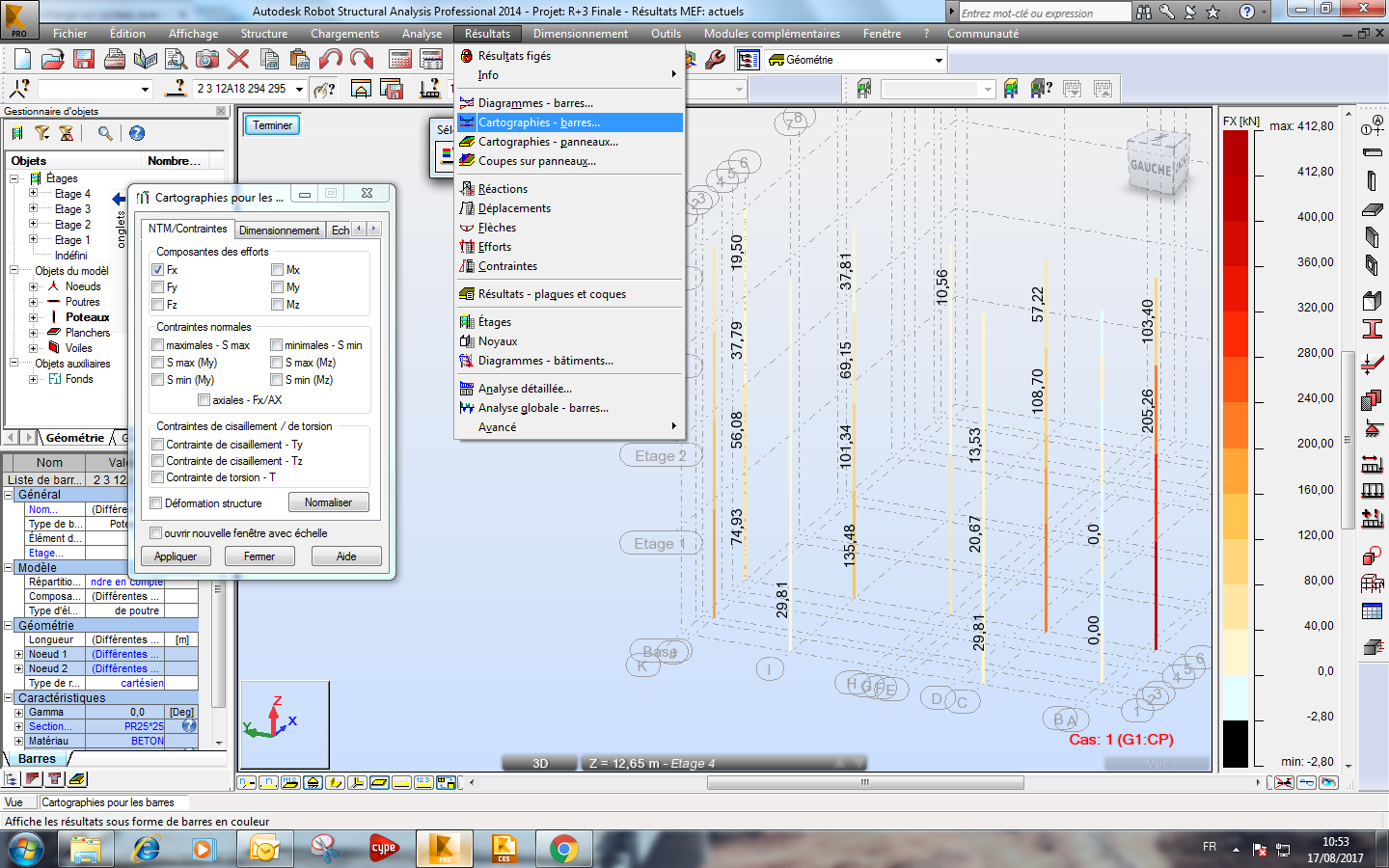Viewport: 1389px width, 868px height.
Task: Take a screen capture with camera icon
Action: pyautogui.click(x=207, y=60)
